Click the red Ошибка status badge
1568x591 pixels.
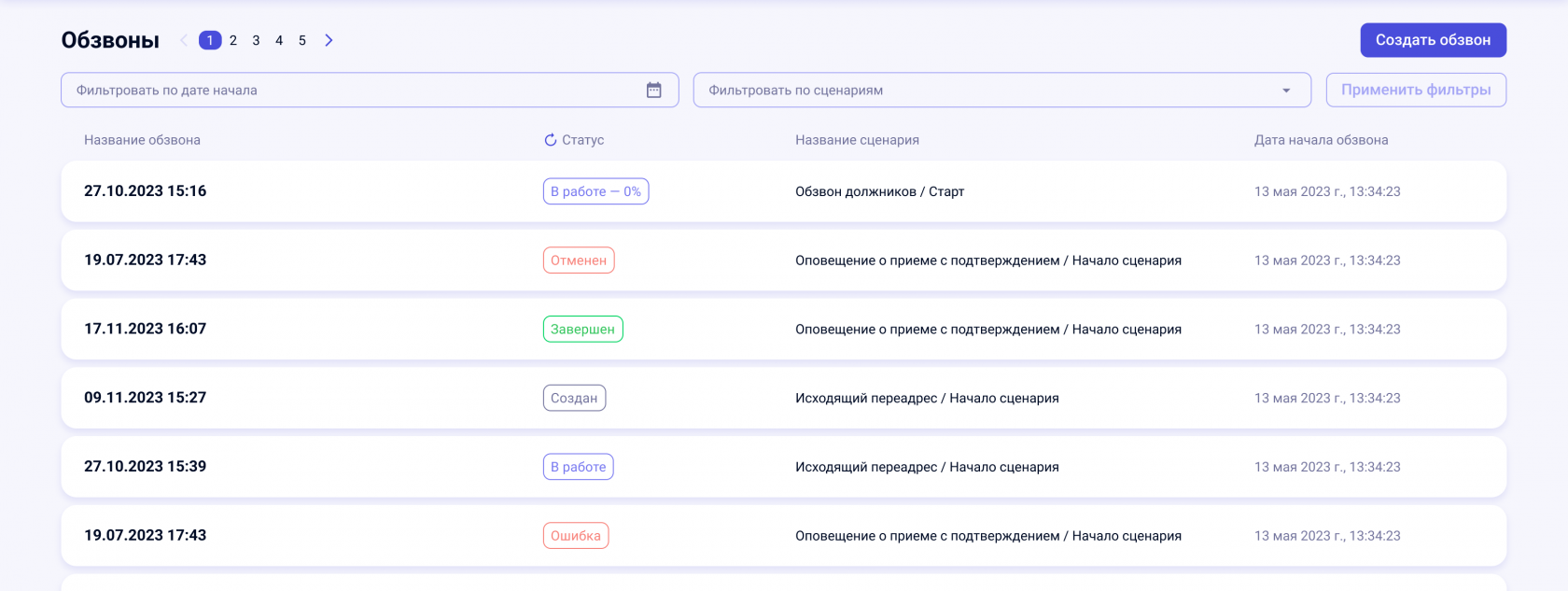(576, 536)
